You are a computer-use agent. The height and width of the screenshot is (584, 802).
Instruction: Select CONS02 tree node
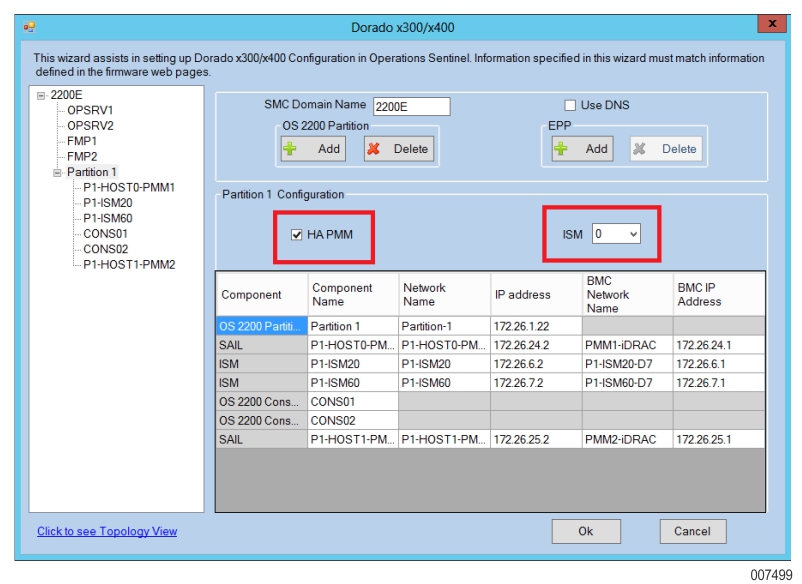[105, 249]
